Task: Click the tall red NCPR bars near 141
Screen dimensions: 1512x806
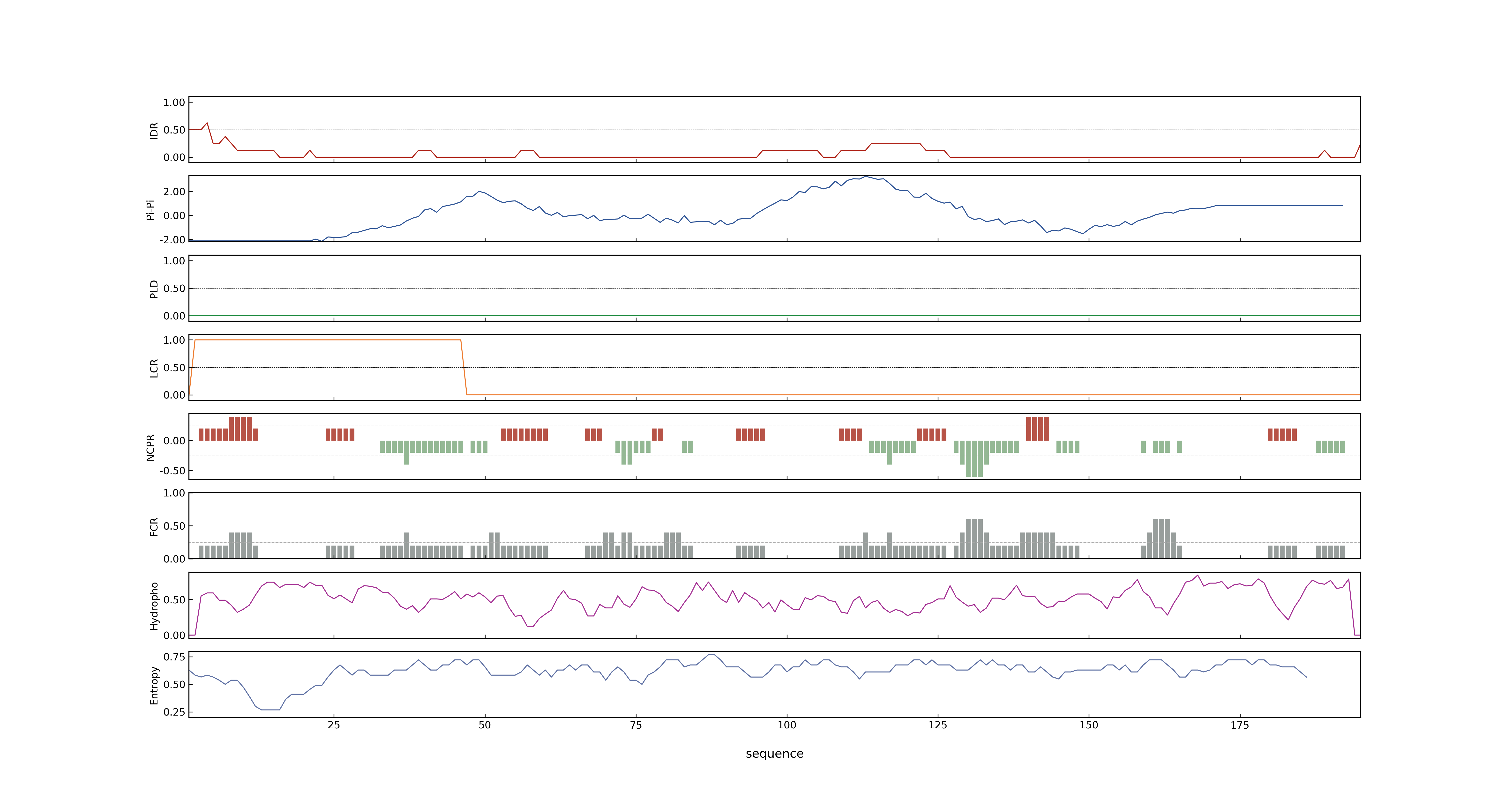Action: pyautogui.click(x=1038, y=428)
